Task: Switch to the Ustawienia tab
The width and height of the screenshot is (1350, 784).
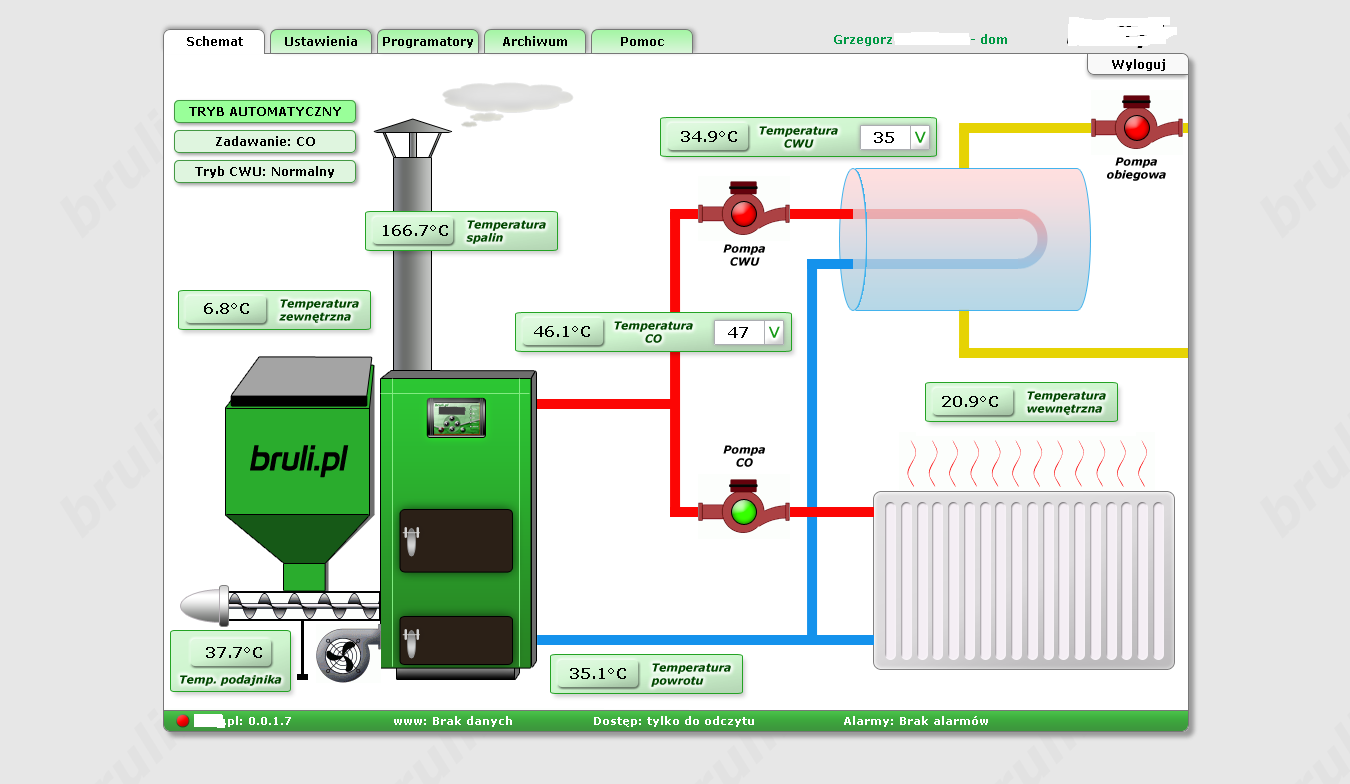Action: 320,42
